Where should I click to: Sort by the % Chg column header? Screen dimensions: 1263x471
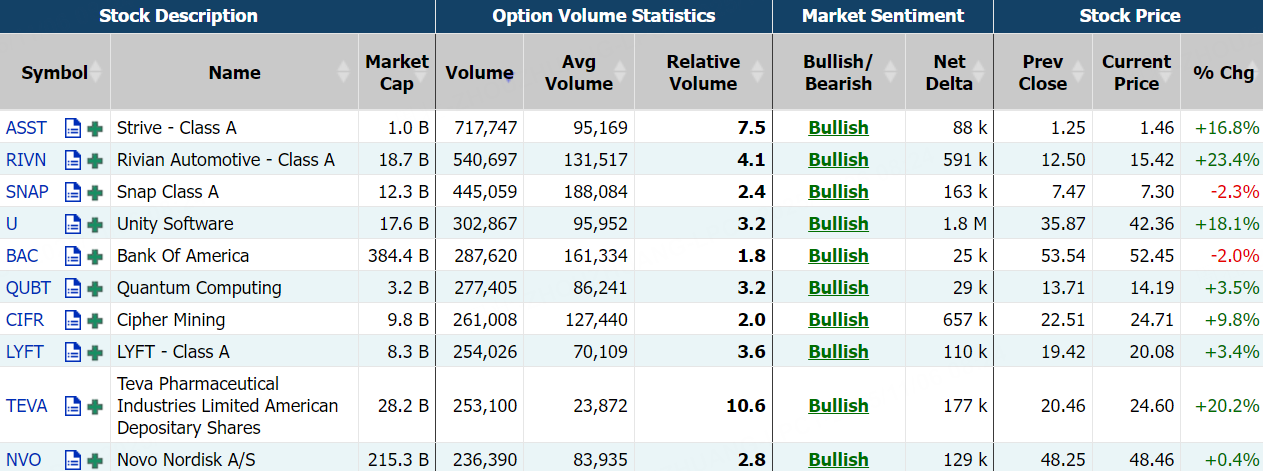click(1222, 72)
